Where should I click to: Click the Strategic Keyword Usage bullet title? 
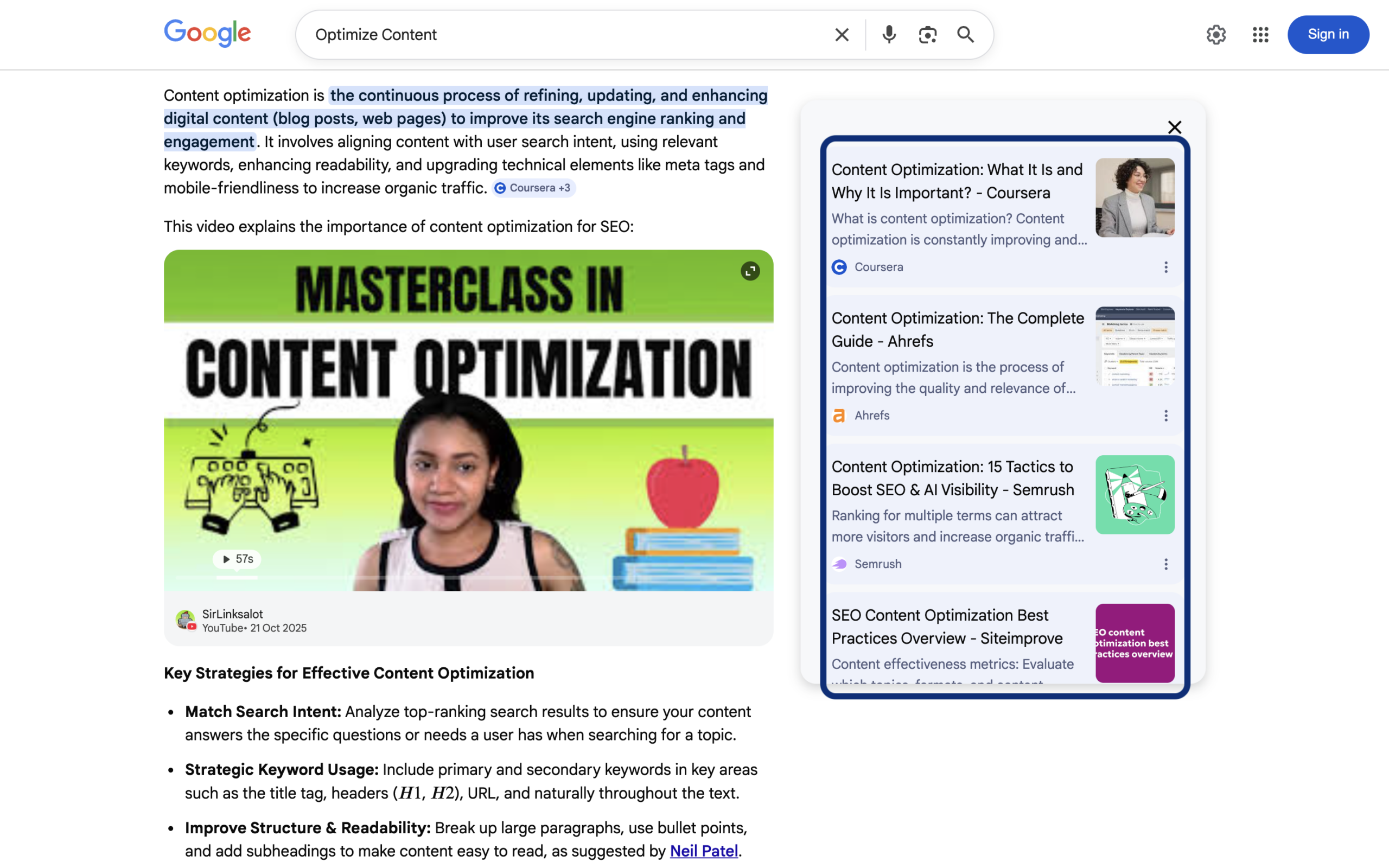[281, 770]
